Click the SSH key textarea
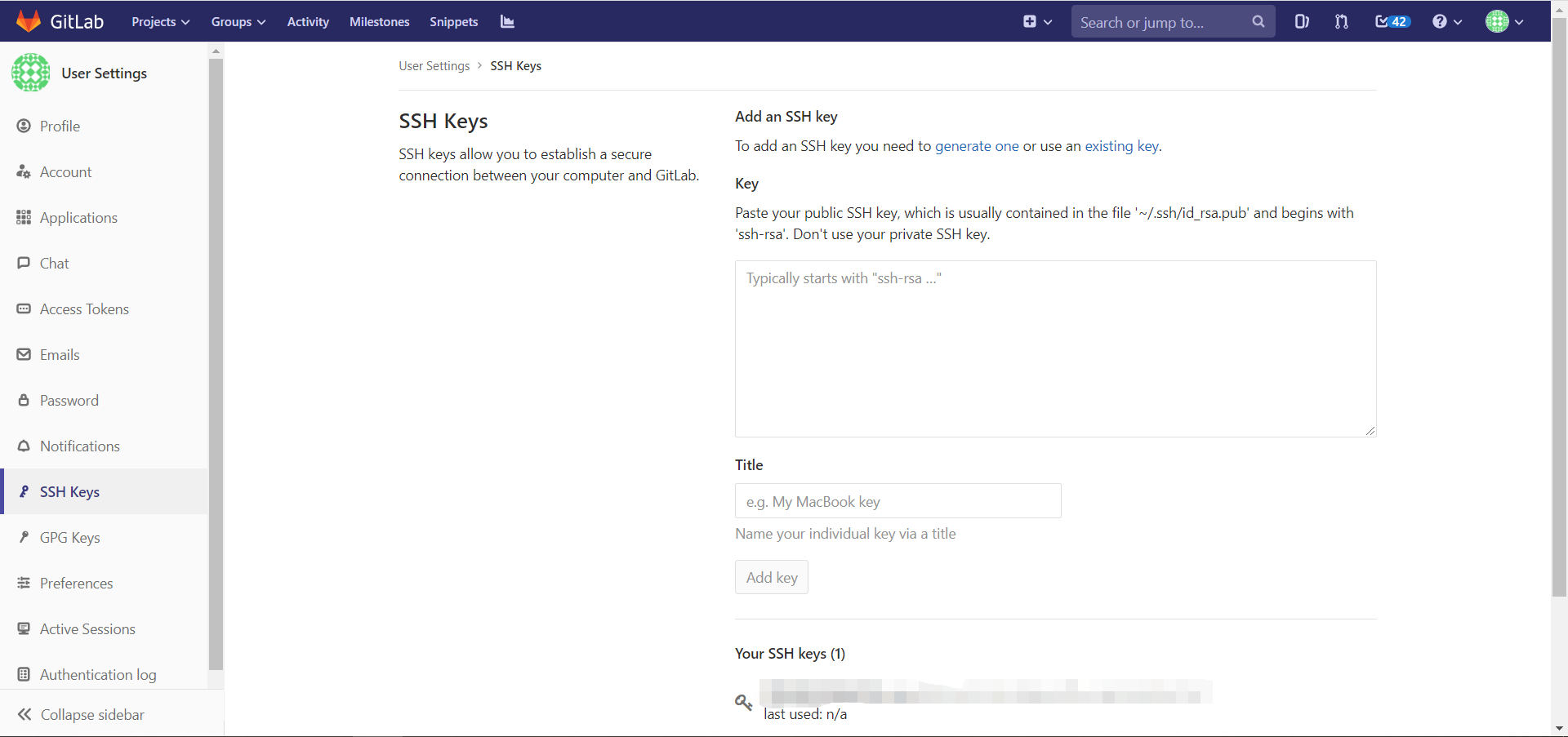Viewport: 1568px width, 737px height. (1055, 349)
